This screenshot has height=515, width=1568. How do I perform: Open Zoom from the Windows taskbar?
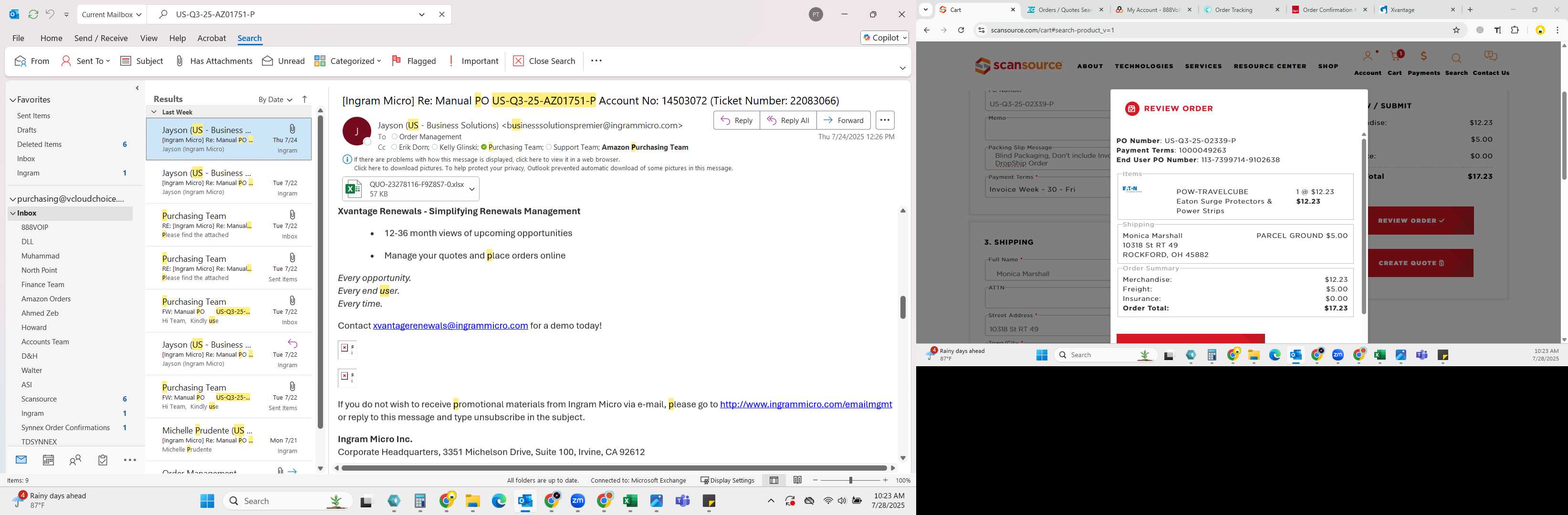point(578,501)
